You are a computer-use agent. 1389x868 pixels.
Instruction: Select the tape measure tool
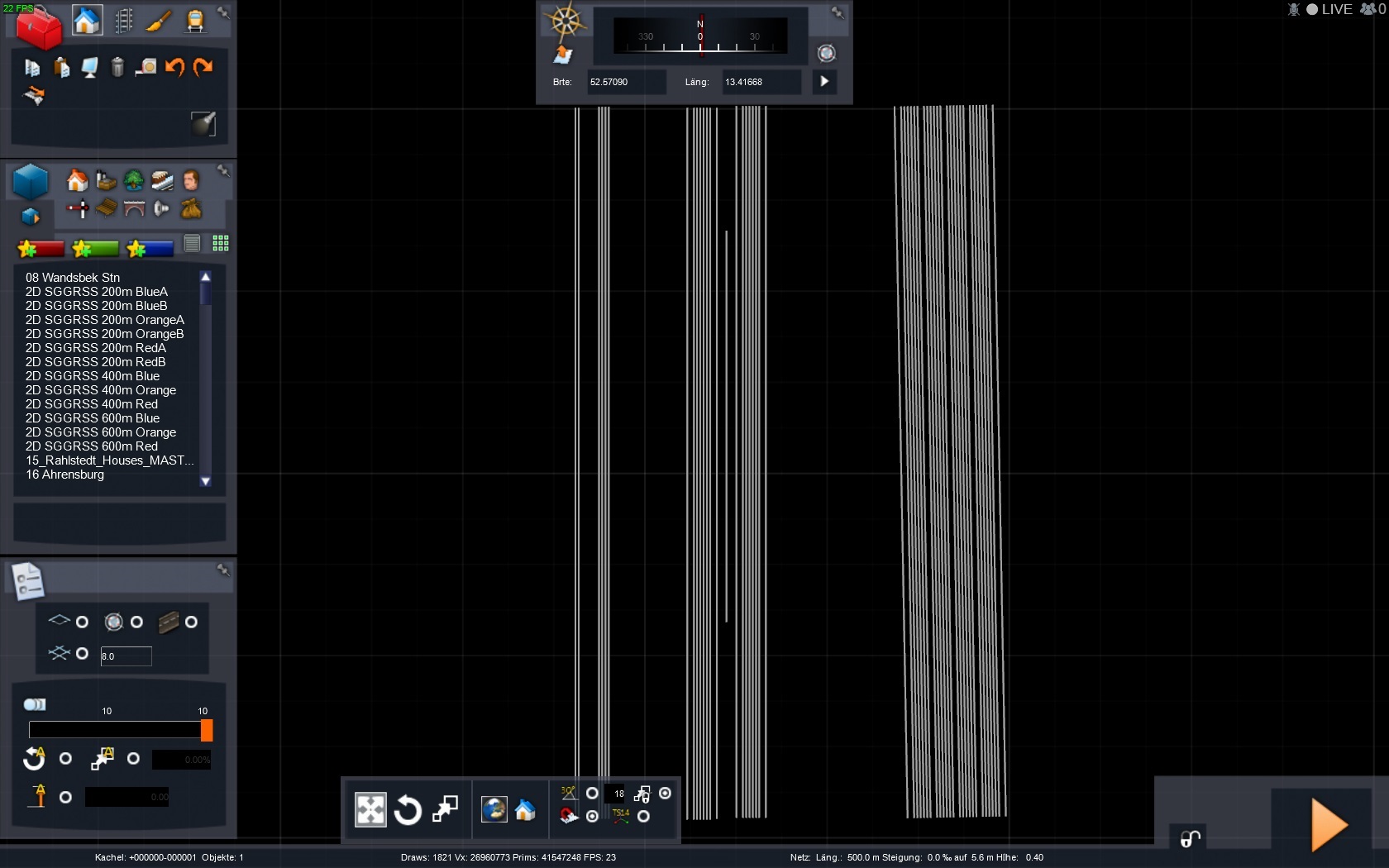pos(146,67)
